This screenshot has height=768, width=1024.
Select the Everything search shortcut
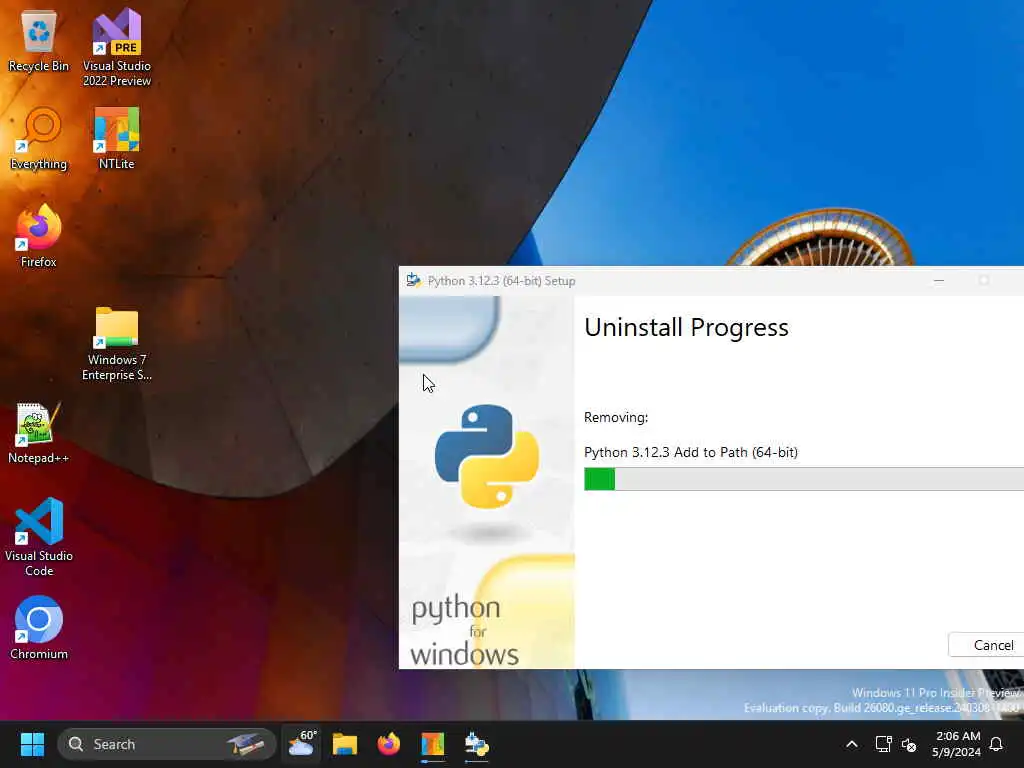tap(39, 139)
